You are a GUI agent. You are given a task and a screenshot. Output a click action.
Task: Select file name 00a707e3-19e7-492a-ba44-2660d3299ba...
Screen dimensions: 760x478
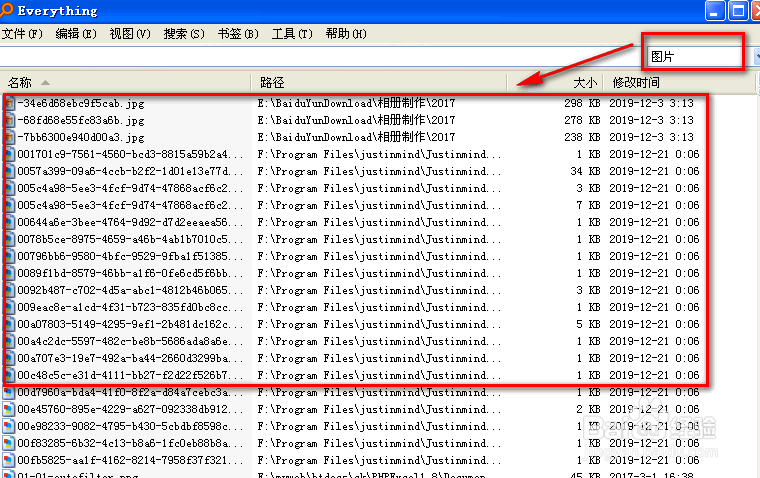point(130,358)
